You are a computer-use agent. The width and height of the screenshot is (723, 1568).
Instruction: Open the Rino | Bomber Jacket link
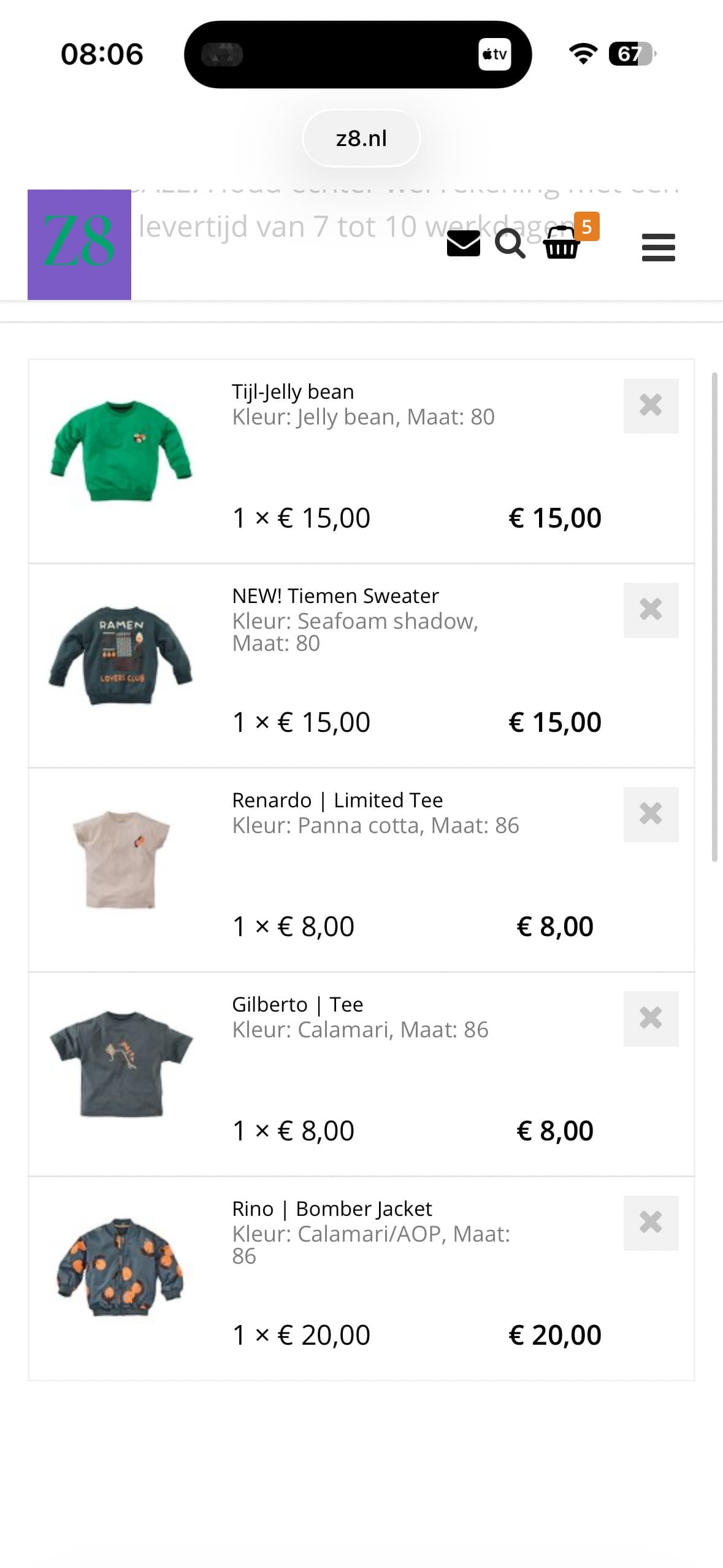[332, 1209]
